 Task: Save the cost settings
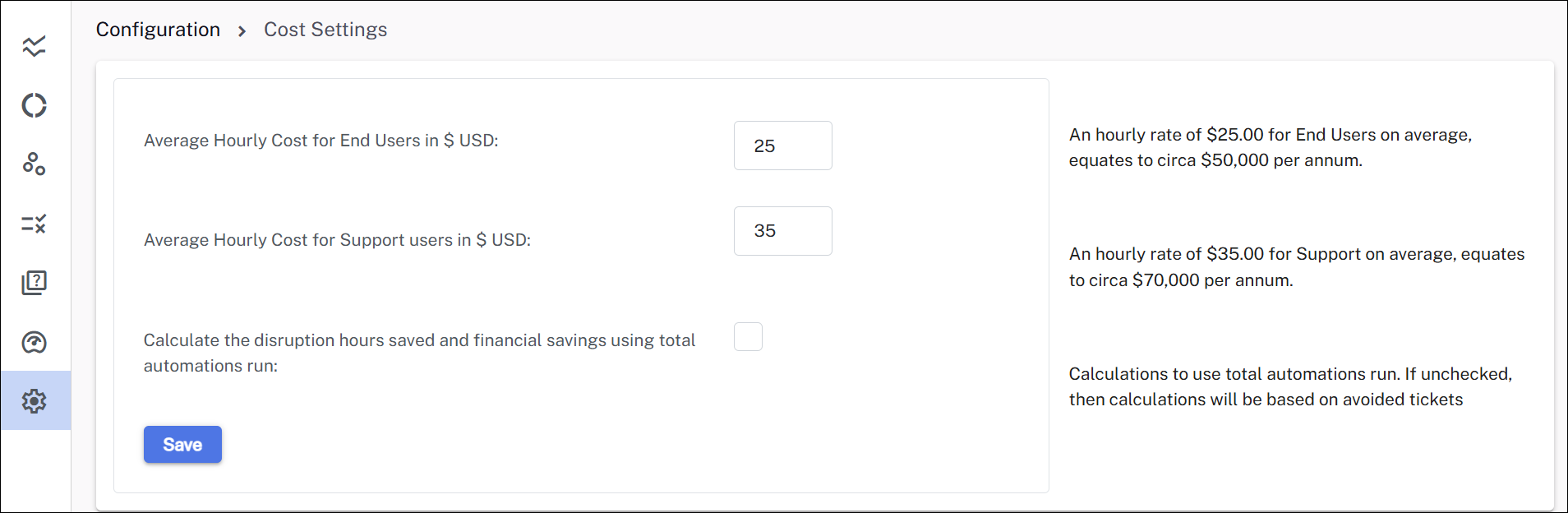pos(182,445)
